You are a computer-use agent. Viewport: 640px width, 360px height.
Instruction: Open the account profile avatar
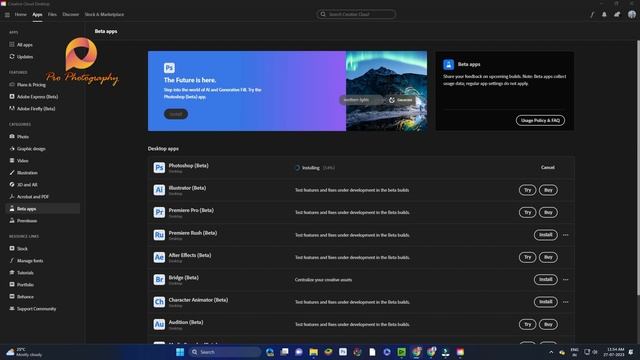(631, 15)
